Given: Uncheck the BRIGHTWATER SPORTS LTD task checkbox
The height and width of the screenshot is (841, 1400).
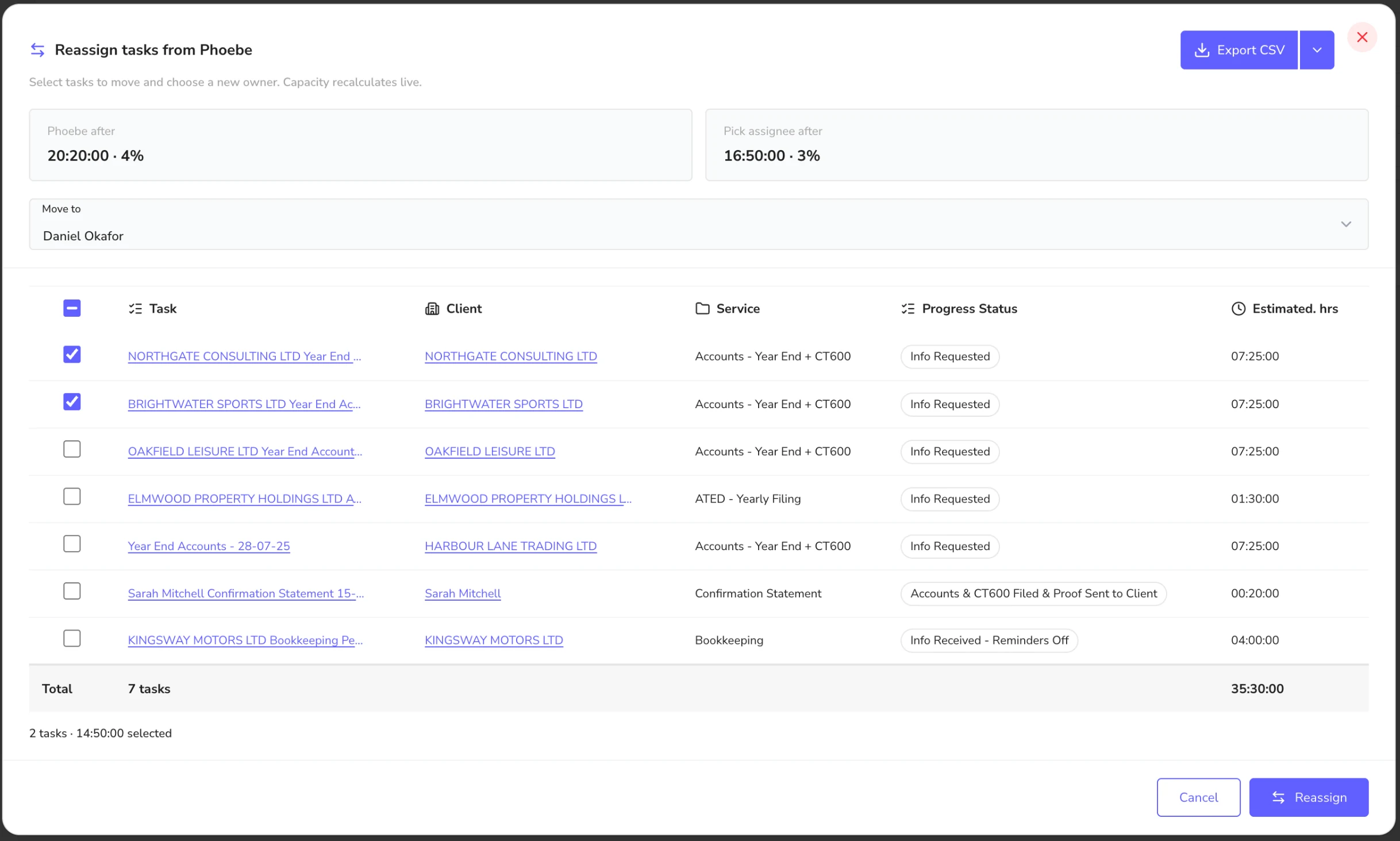Looking at the screenshot, I should (x=72, y=402).
